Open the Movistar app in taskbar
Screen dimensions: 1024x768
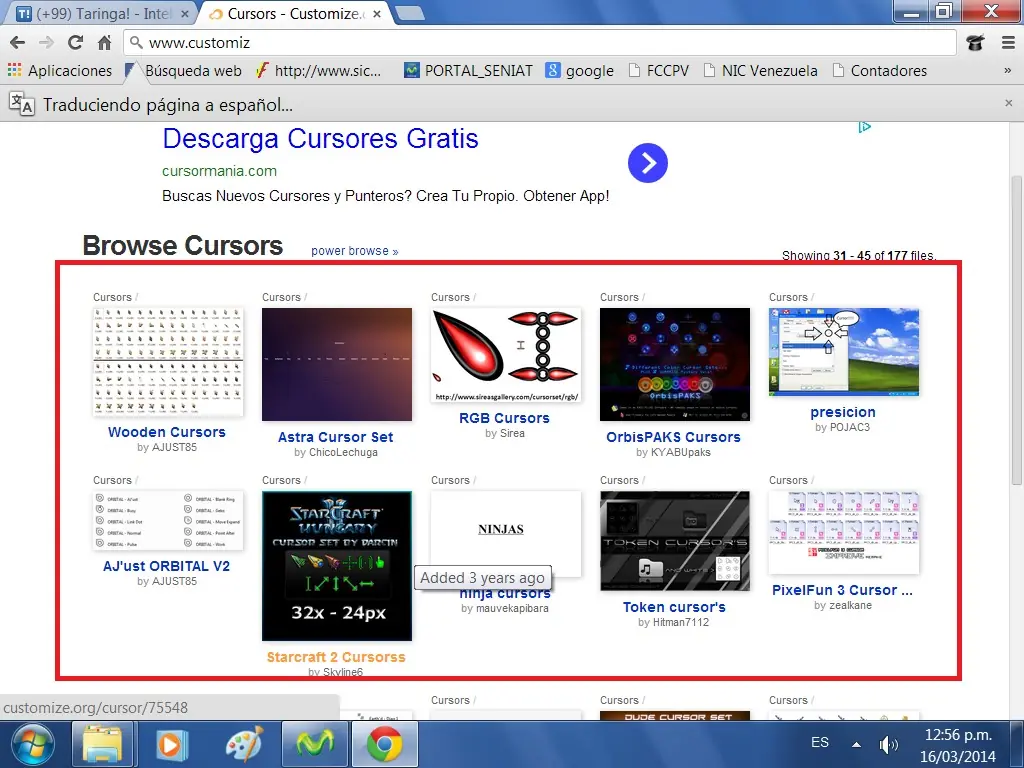(x=314, y=744)
